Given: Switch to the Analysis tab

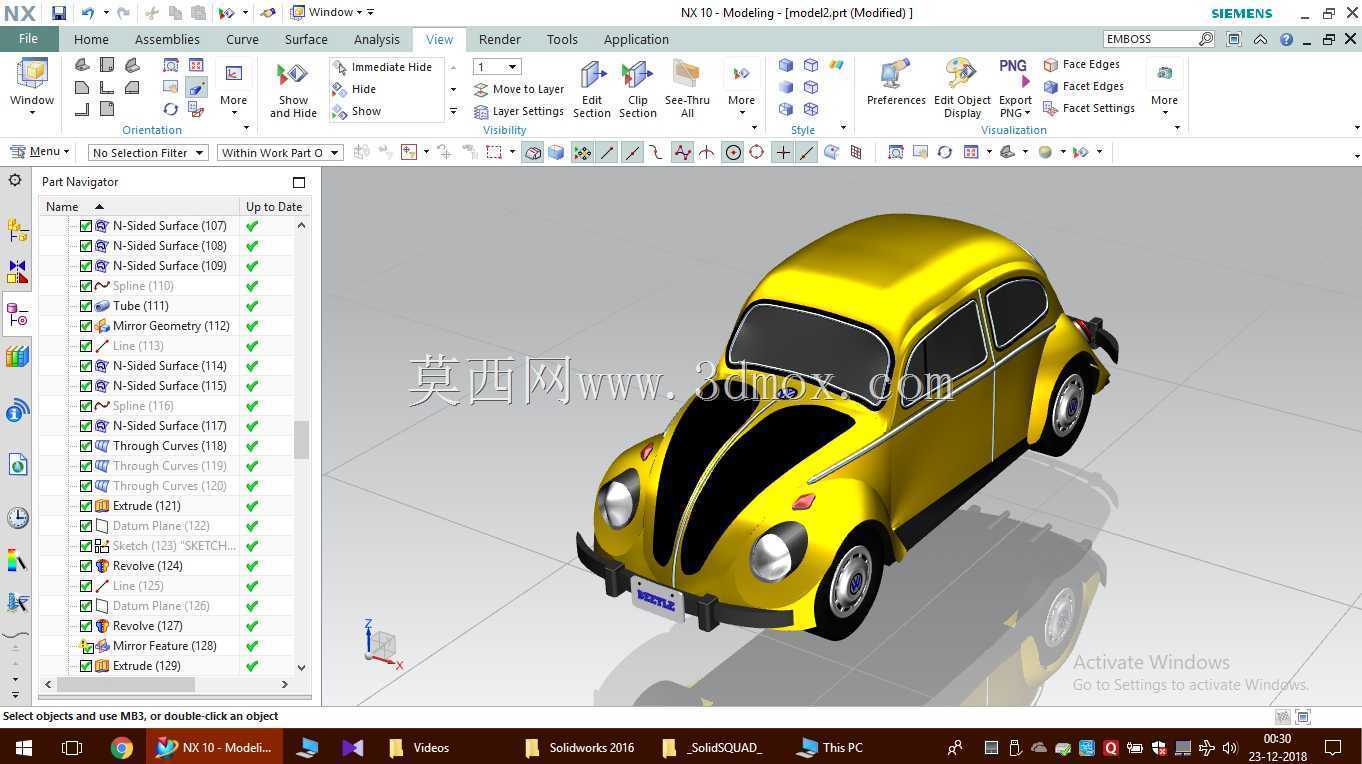Looking at the screenshot, I should pyautogui.click(x=377, y=39).
